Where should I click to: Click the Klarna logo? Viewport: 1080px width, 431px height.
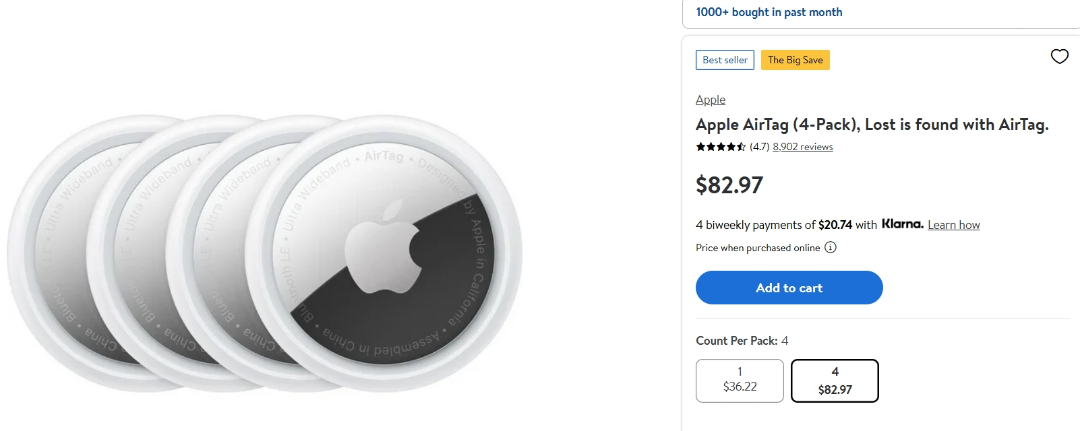tap(902, 224)
